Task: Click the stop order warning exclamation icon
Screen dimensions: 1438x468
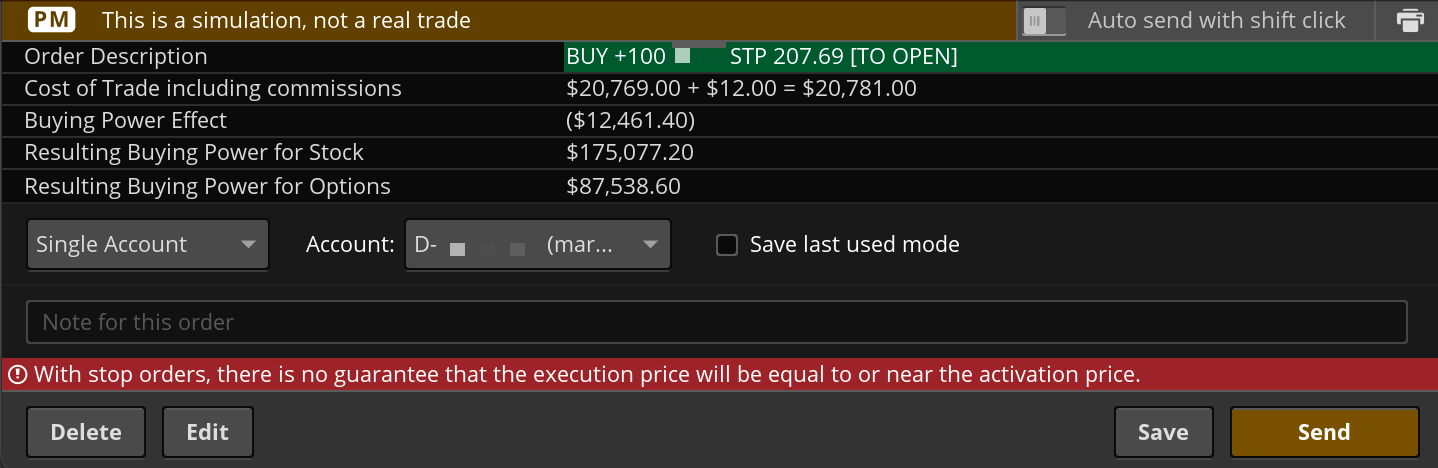Action: click(x=17, y=375)
